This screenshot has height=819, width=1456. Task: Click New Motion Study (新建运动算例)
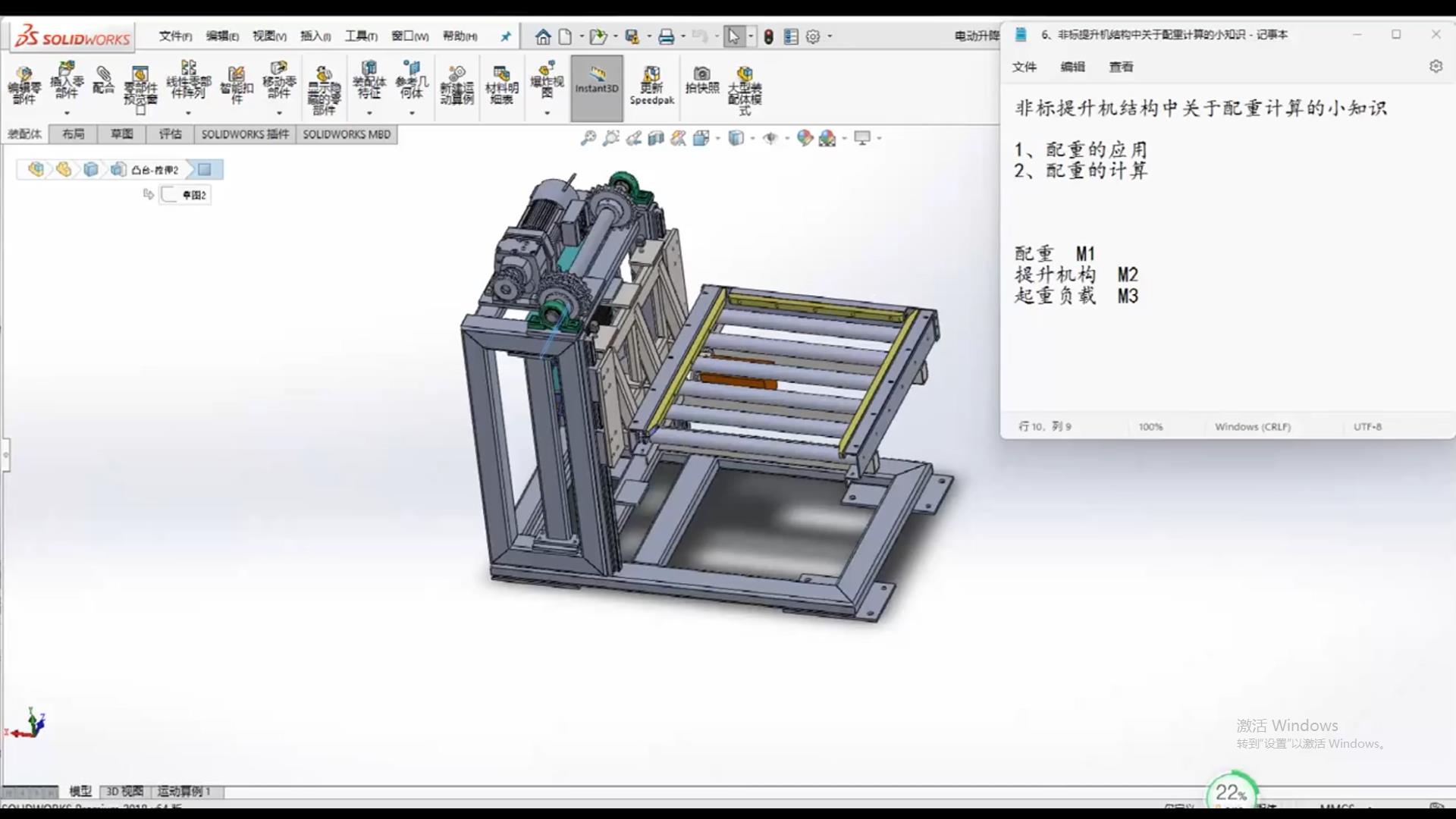click(457, 85)
